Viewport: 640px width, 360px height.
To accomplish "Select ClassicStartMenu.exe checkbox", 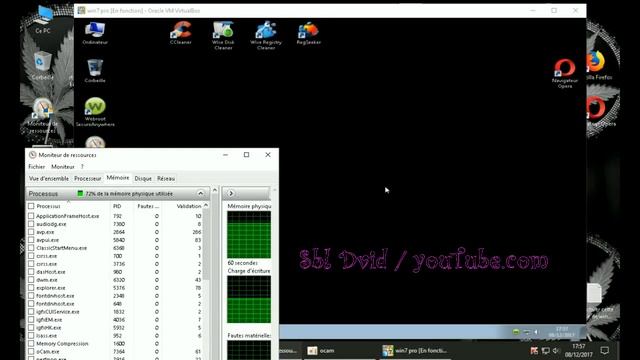I will click(x=31, y=247).
